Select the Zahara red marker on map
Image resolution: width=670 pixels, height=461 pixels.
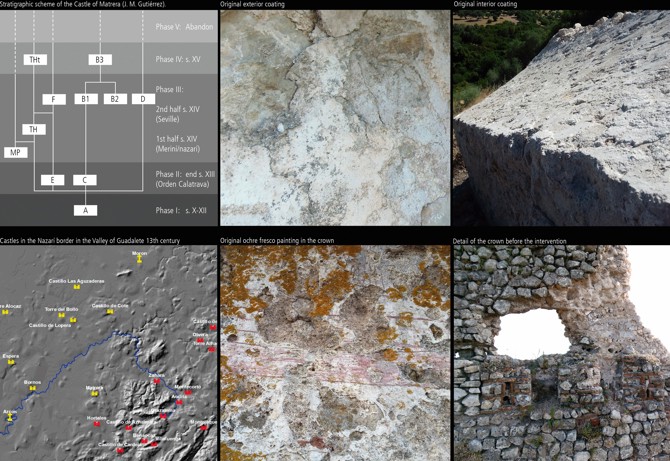(x=157, y=381)
